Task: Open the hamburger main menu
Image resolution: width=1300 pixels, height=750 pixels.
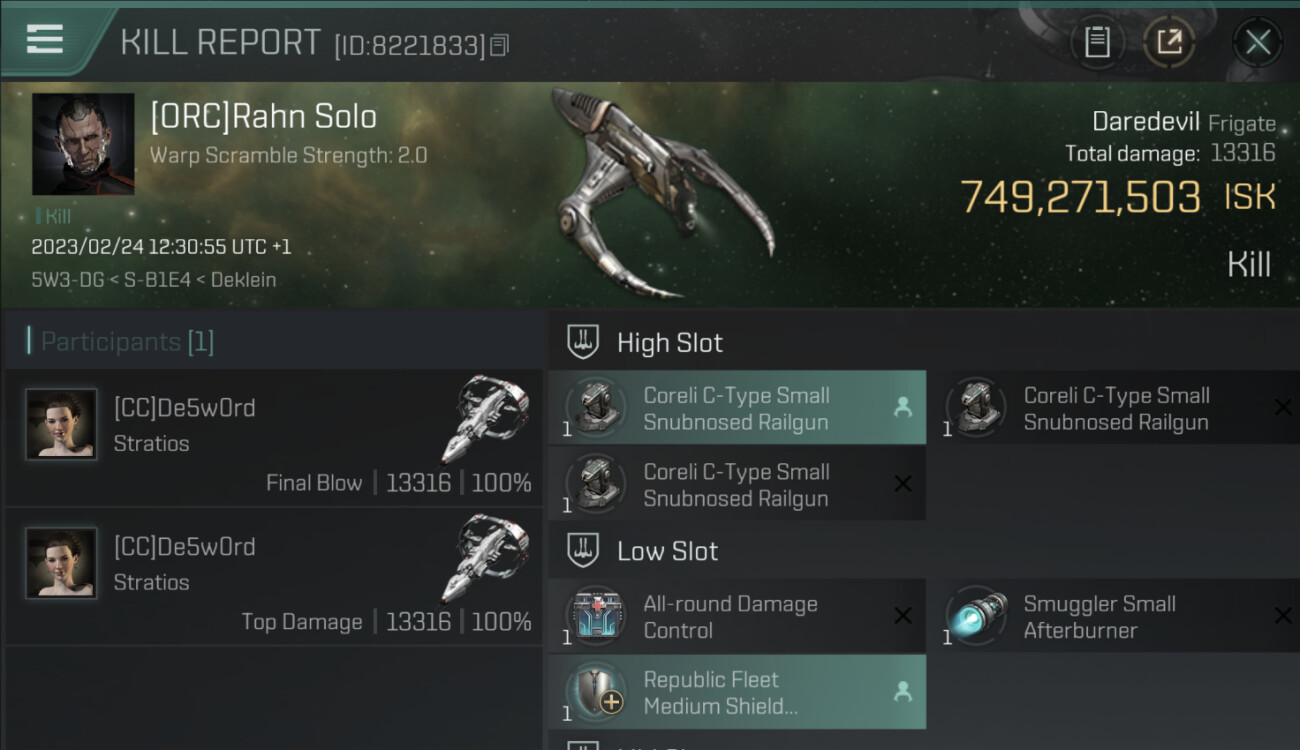Action: coord(45,40)
